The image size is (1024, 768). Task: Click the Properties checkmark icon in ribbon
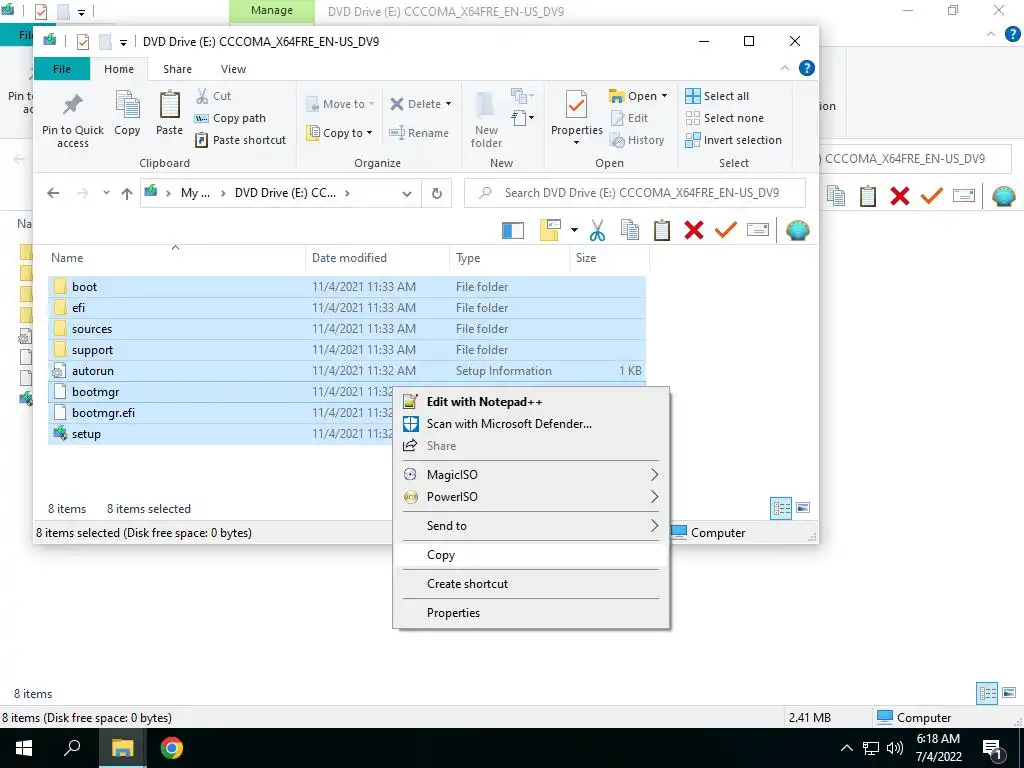[576, 104]
